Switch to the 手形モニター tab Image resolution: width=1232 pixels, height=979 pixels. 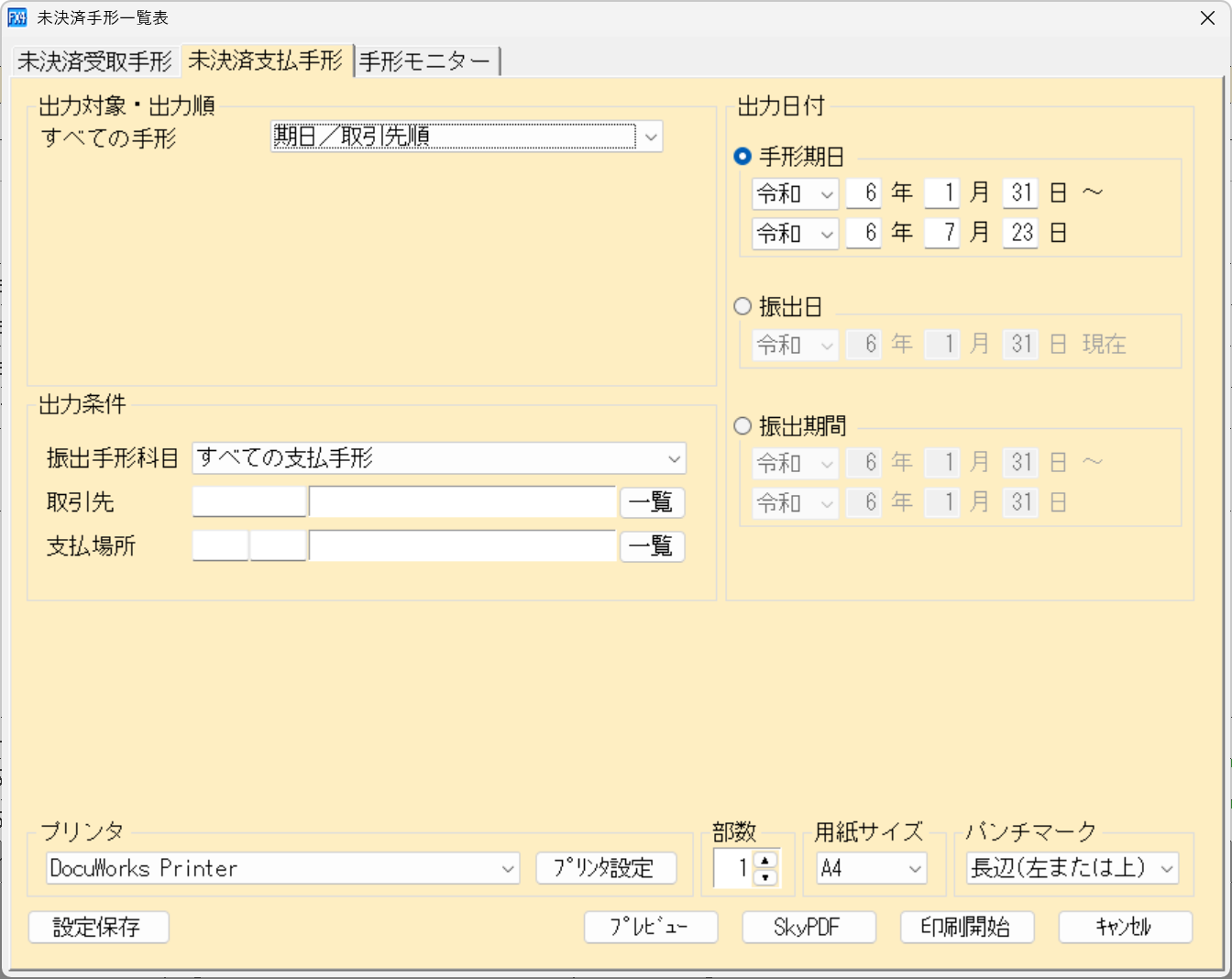(425, 60)
